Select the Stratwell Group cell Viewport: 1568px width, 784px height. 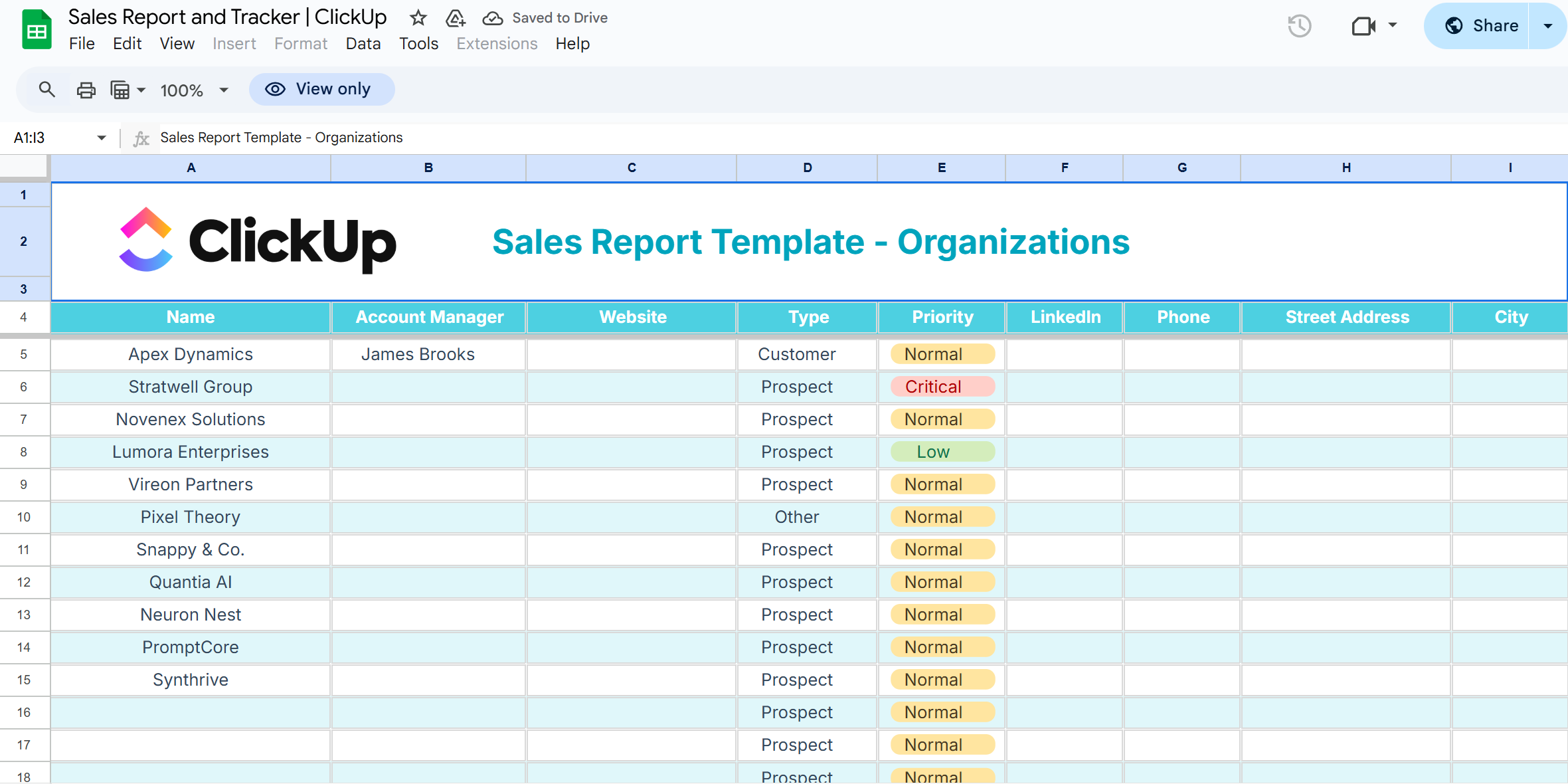pos(191,387)
